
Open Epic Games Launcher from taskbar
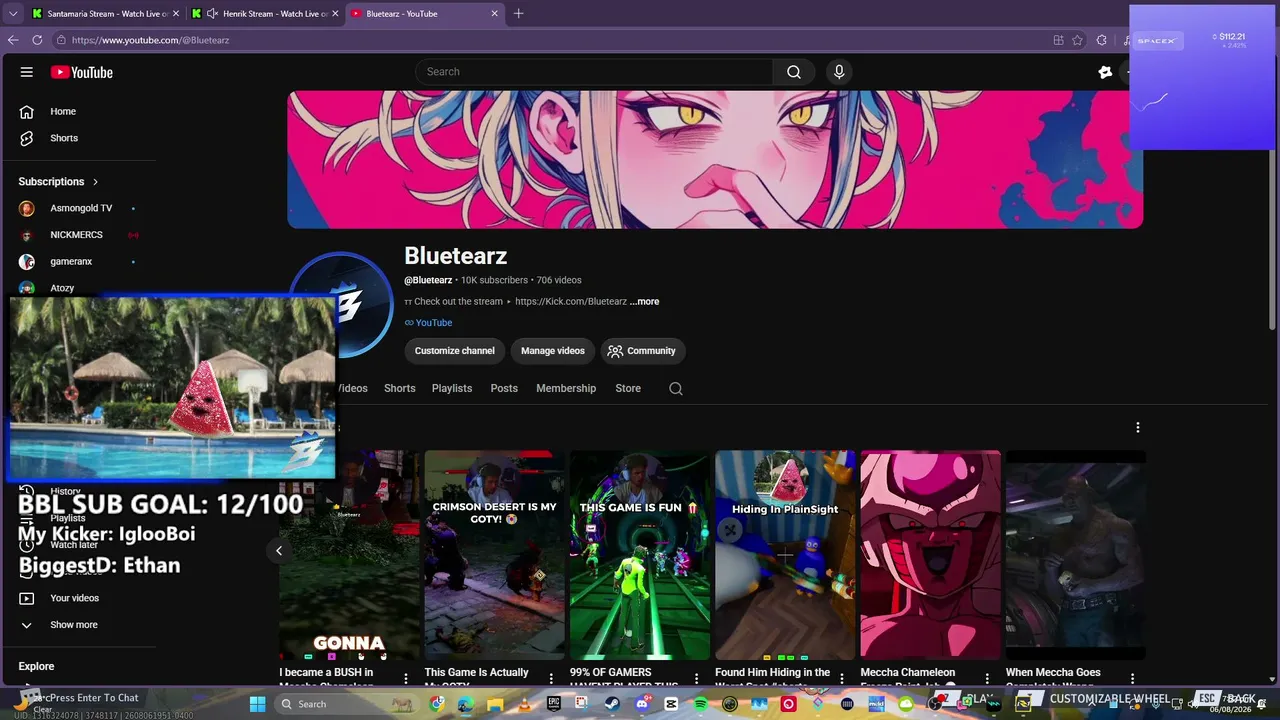point(554,704)
